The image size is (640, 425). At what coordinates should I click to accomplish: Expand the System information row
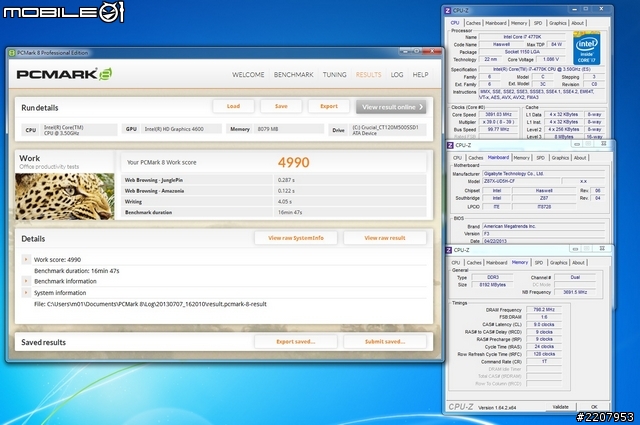point(26,292)
